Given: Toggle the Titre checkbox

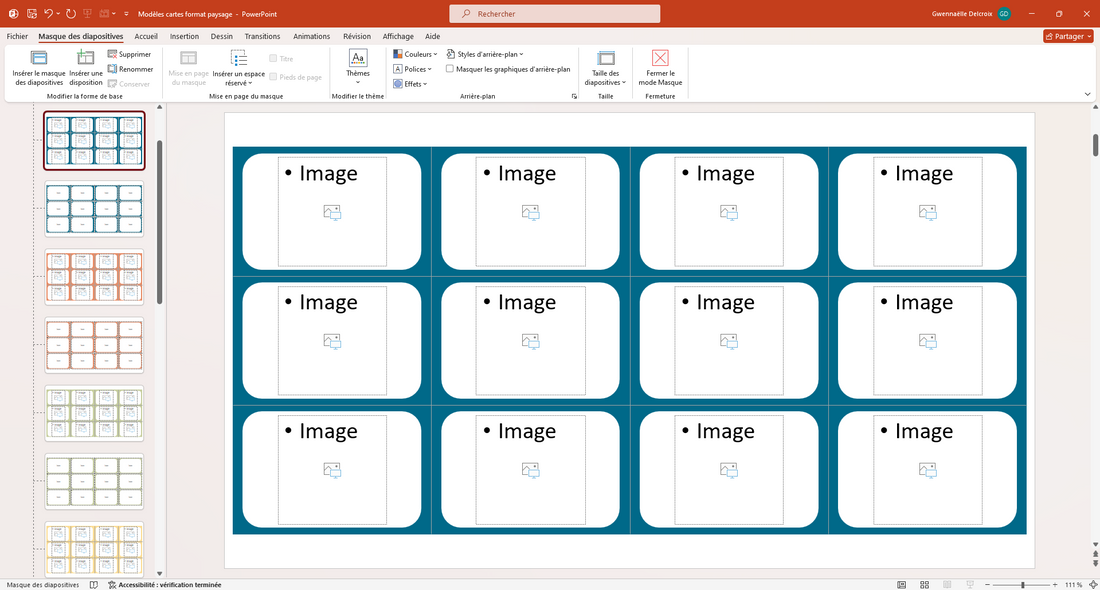Looking at the screenshot, I should coord(274,59).
